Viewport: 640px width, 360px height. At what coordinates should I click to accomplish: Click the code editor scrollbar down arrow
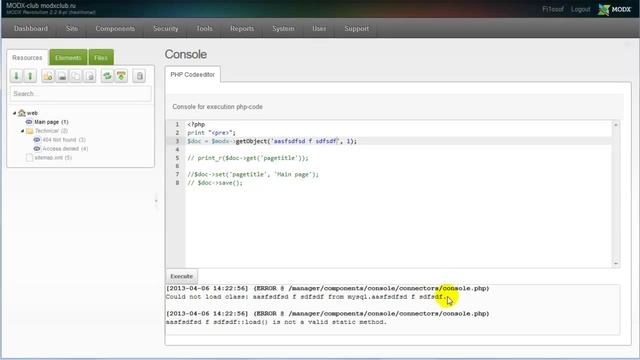click(616, 264)
